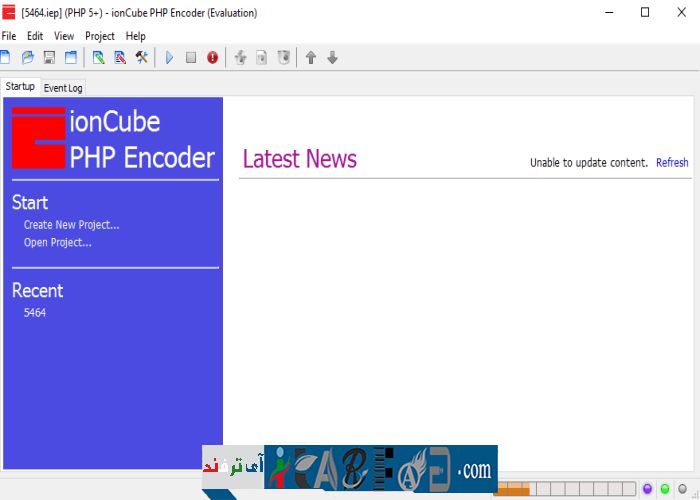Open the Project menu
Image resolution: width=700 pixels, height=500 pixels.
[100, 36]
